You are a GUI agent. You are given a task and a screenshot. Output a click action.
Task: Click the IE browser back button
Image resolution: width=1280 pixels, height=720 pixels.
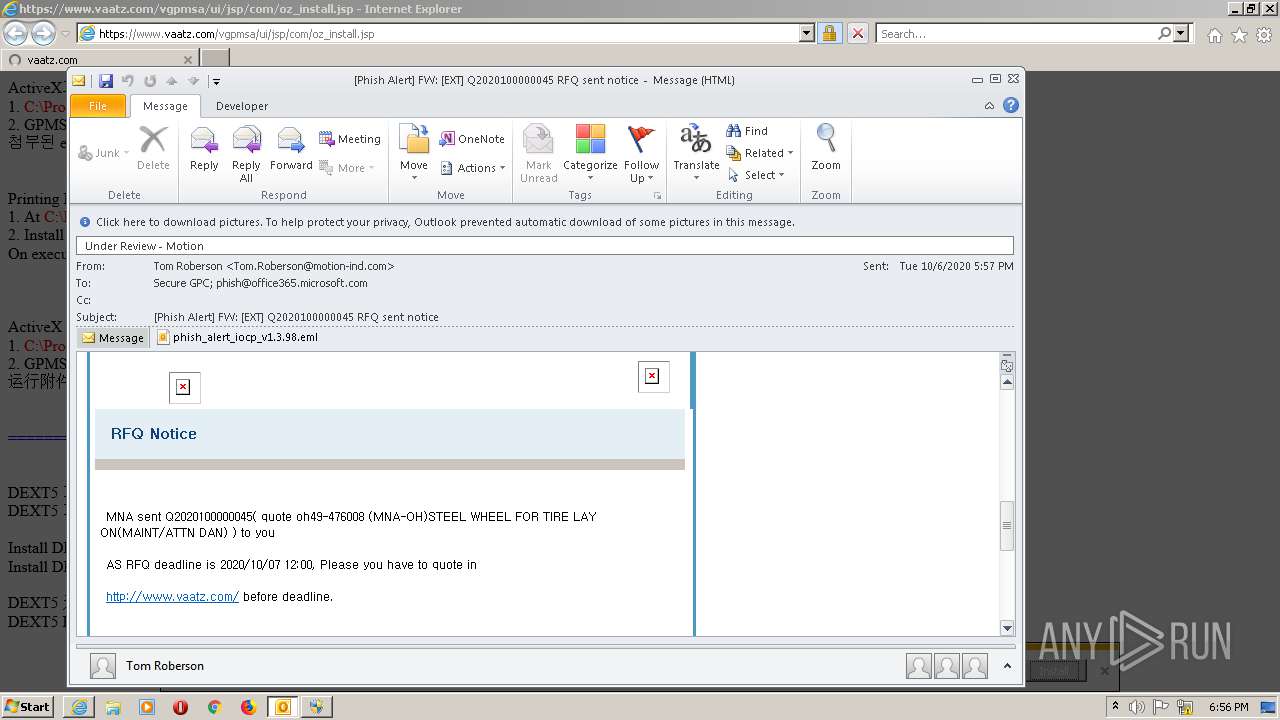coord(16,34)
